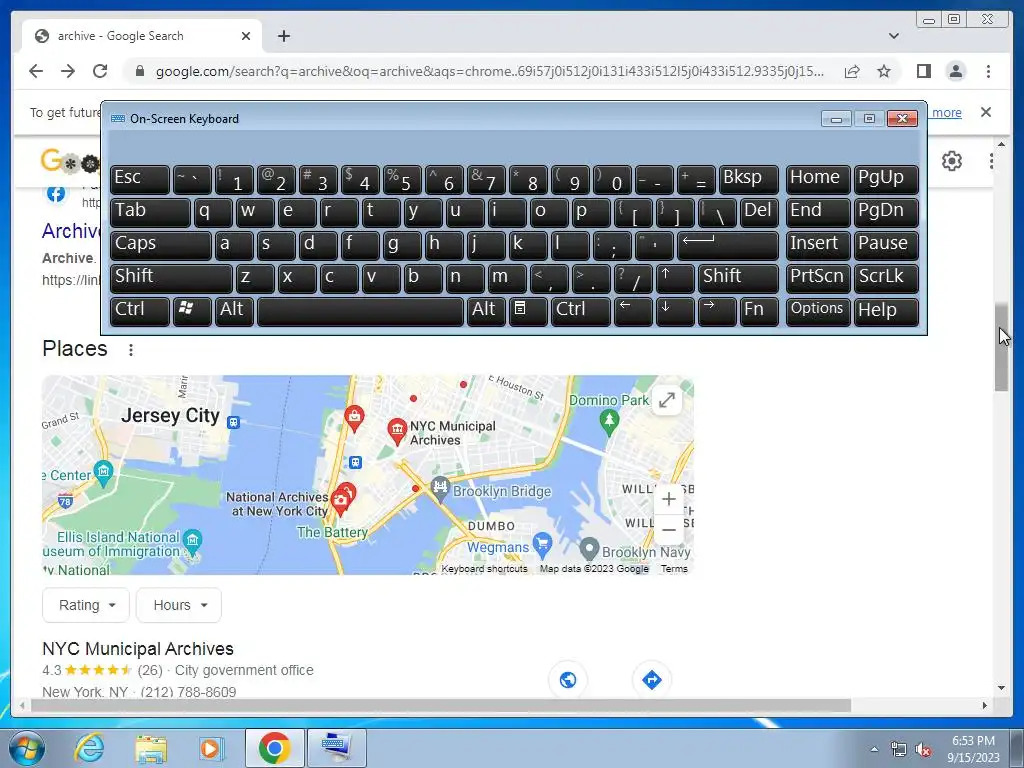Open the Chrome profile avatar
This screenshot has height=768, width=1024.
pos(955,71)
